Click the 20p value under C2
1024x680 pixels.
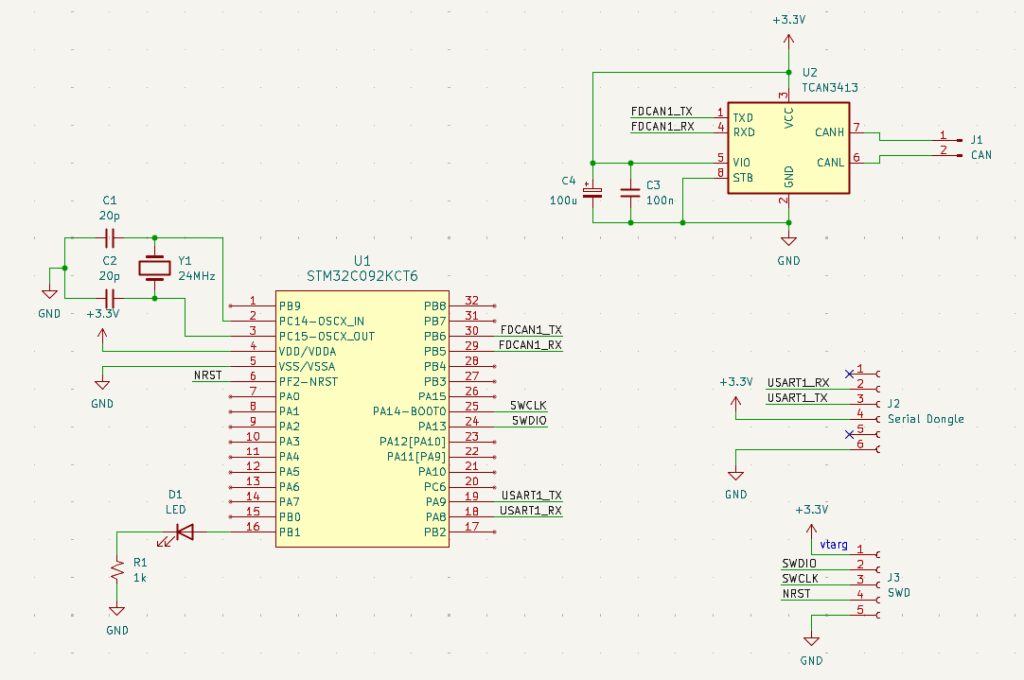pyautogui.click(x=110, y=276)
